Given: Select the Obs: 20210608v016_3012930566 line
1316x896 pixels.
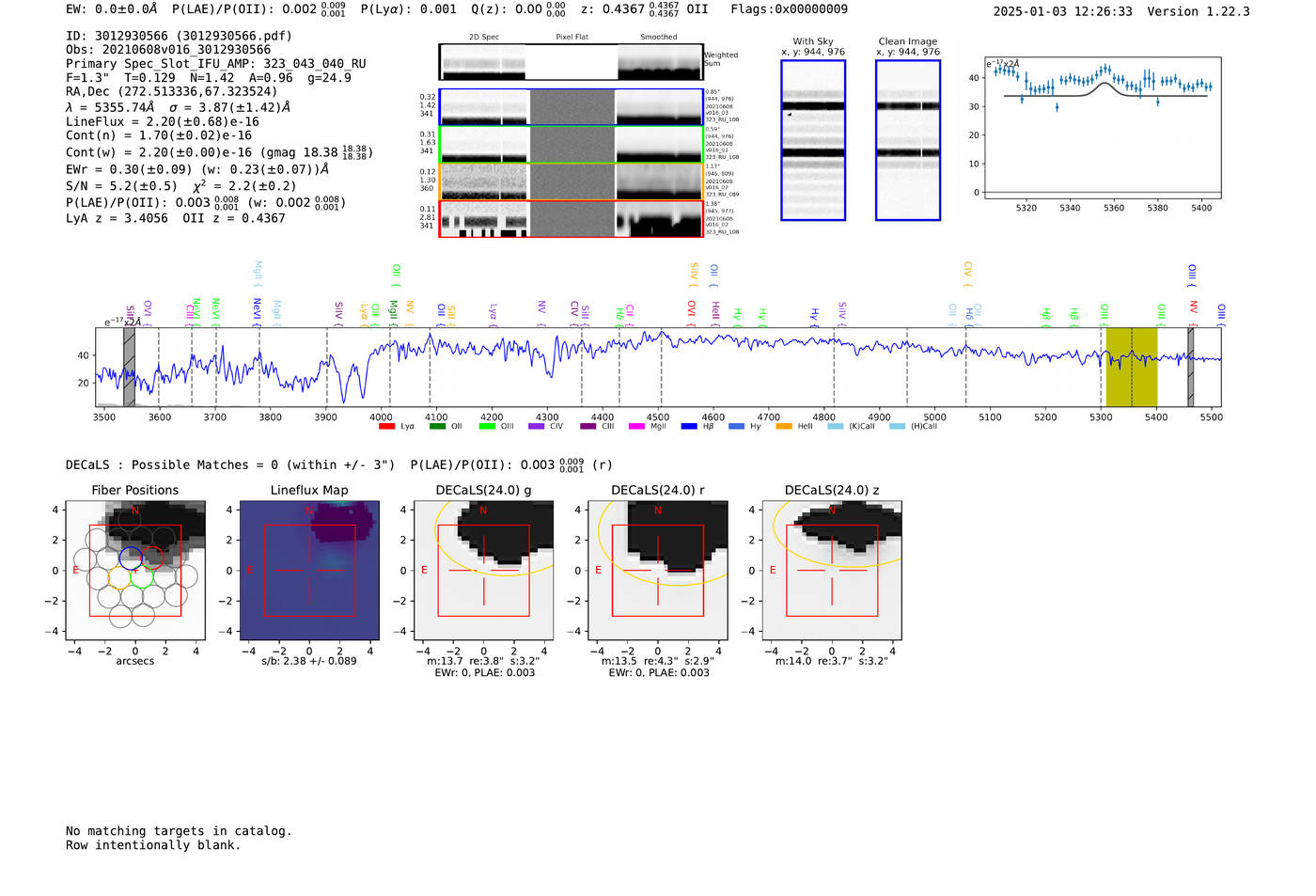Looking at the screenshot, I should click(x=168, y=50).
